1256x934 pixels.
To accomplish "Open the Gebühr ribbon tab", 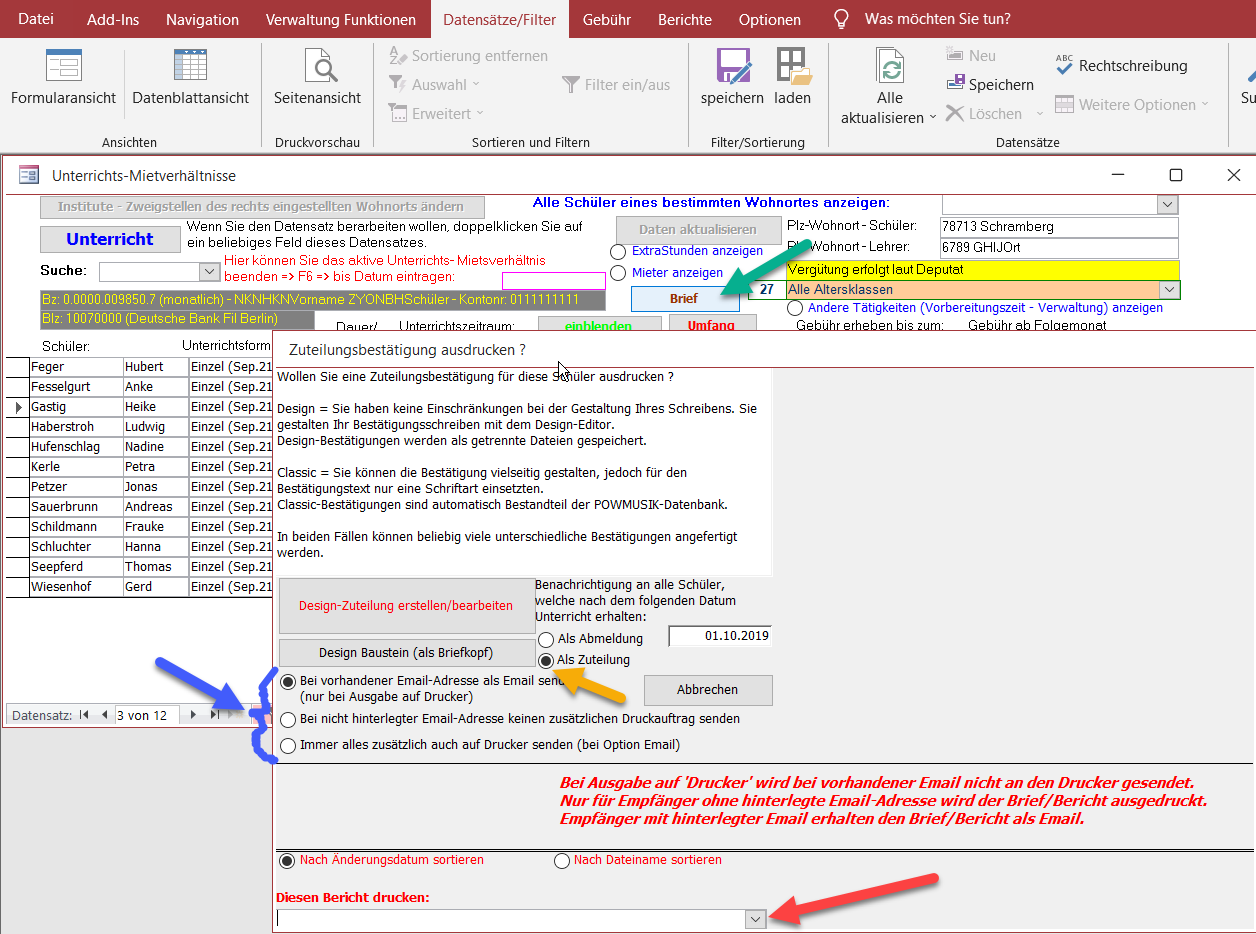I will tap(606, 19).
